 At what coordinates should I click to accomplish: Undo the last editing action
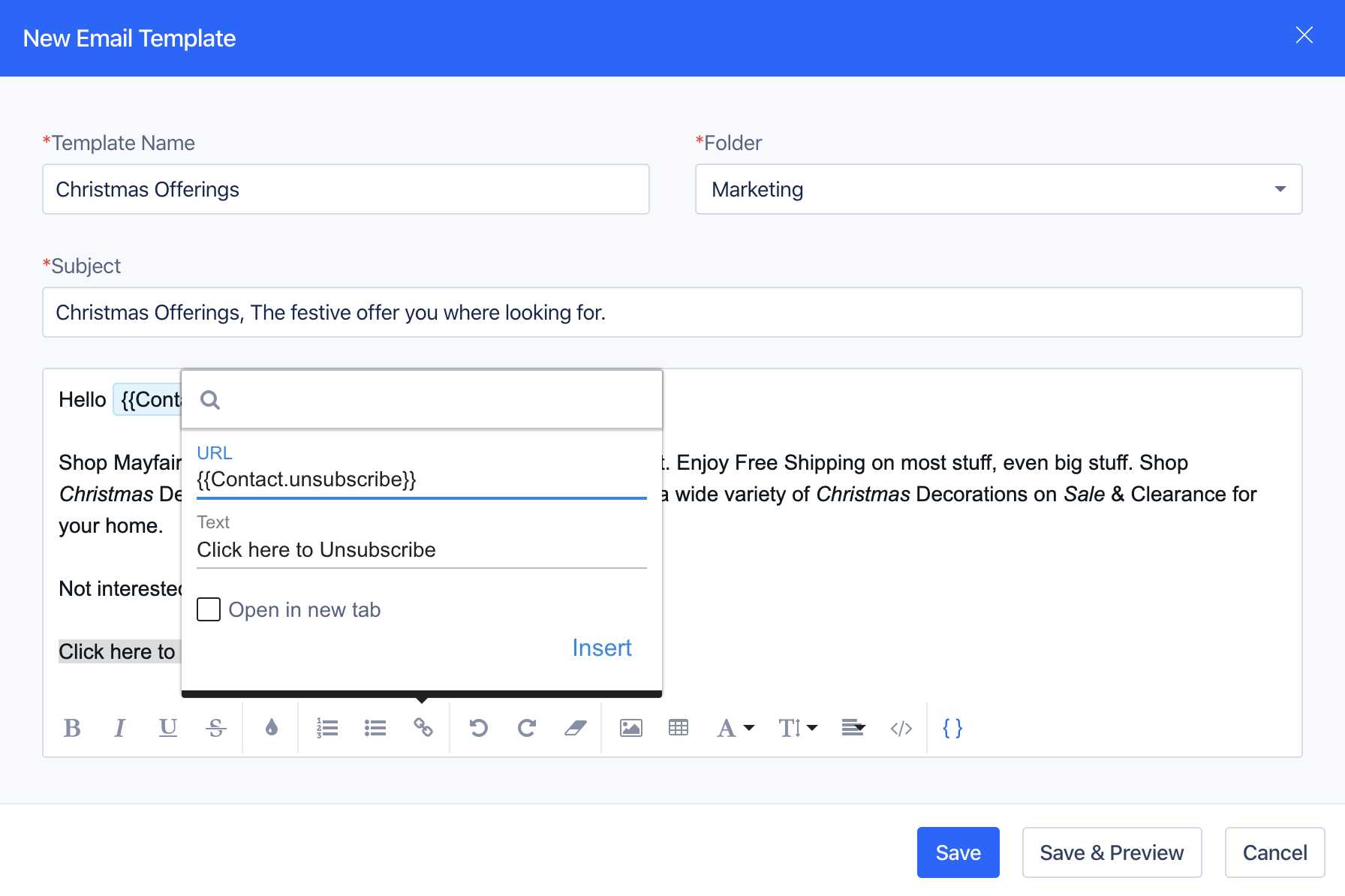click(x=480, y=727)
